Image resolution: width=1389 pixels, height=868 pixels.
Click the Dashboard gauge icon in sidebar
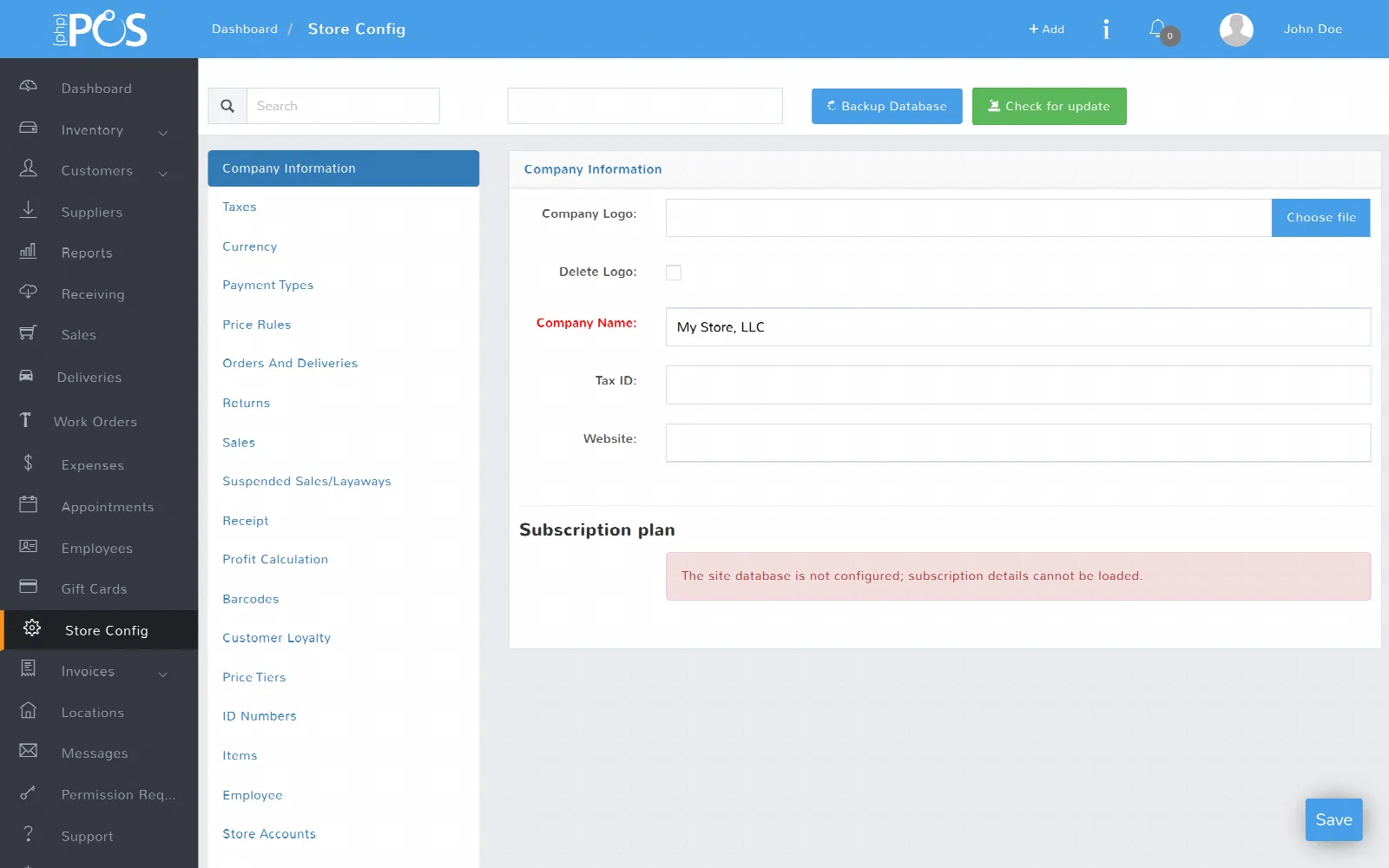click(29, 86)
